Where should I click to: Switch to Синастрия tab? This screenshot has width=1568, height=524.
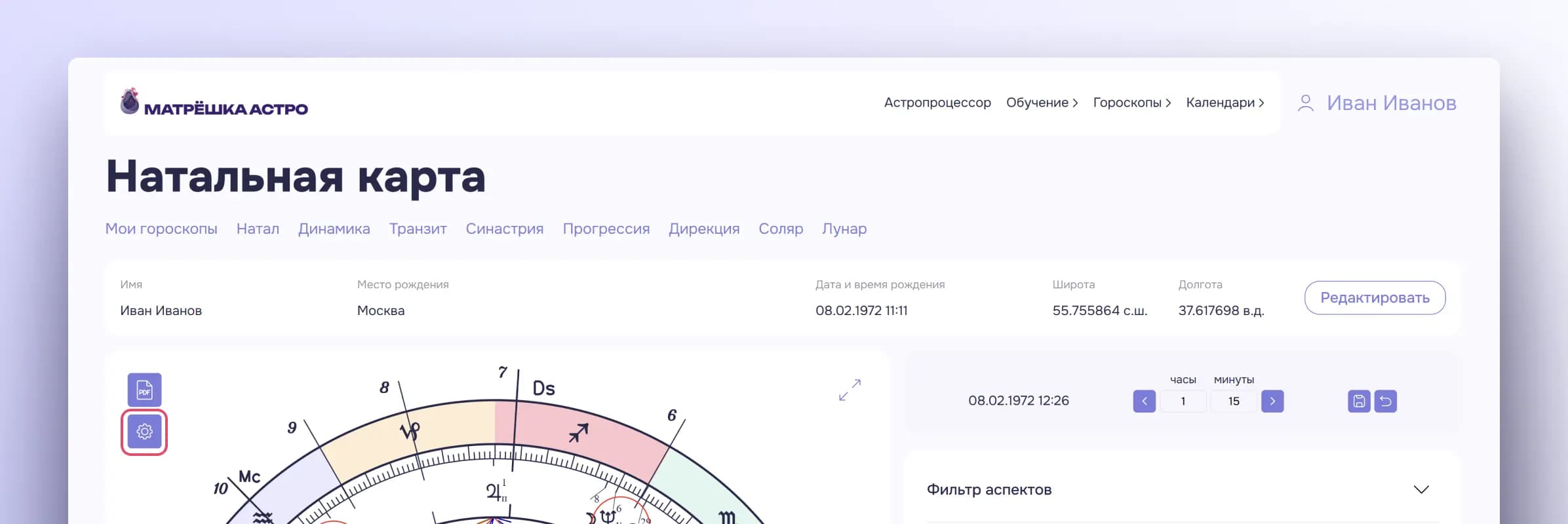[x=505, y=229]
